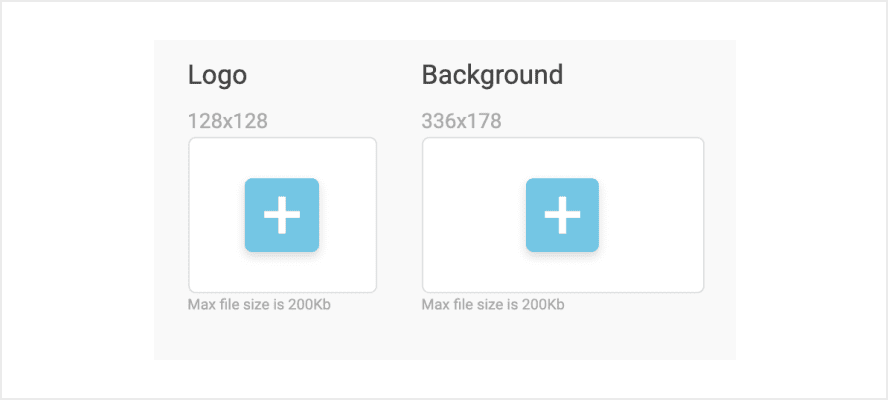Add a 128x128 logo image via plus icon
Image resolution: width=888 pixels, height=400 pixels.
point(282,215)
